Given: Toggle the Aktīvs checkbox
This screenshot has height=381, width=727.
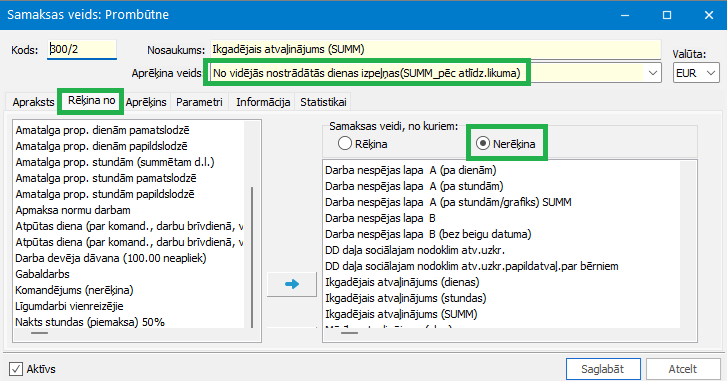Looking at the screenshot, I should [16, 369].
